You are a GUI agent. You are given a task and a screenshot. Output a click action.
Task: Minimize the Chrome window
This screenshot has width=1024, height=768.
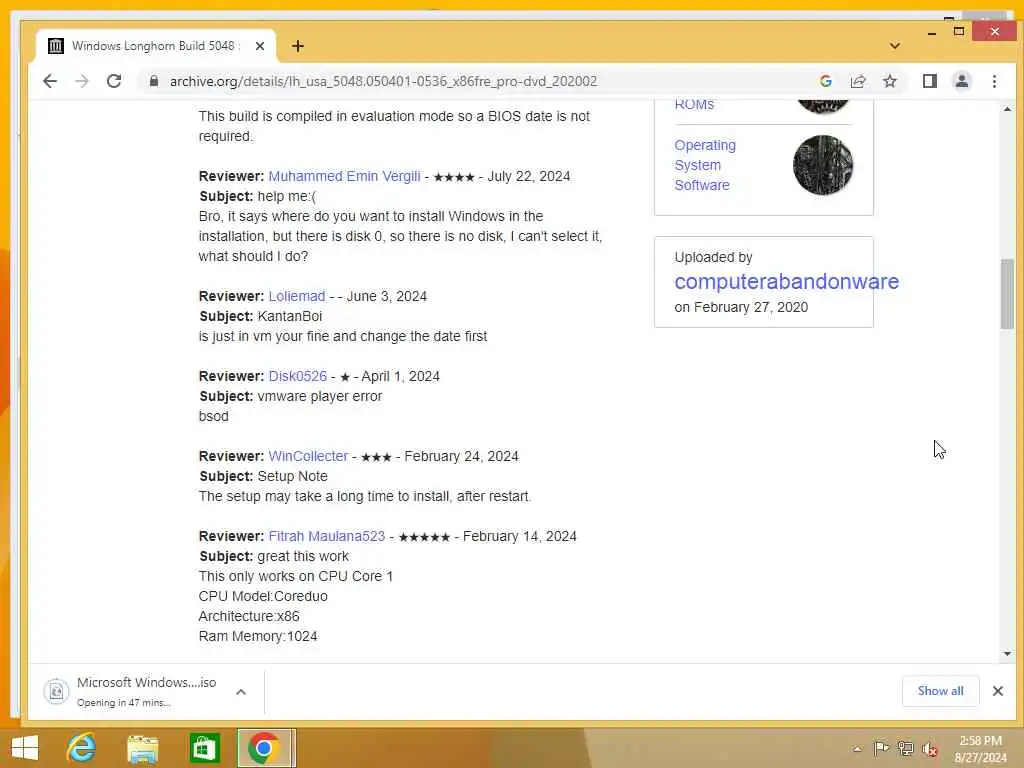(x=932, y=32)
